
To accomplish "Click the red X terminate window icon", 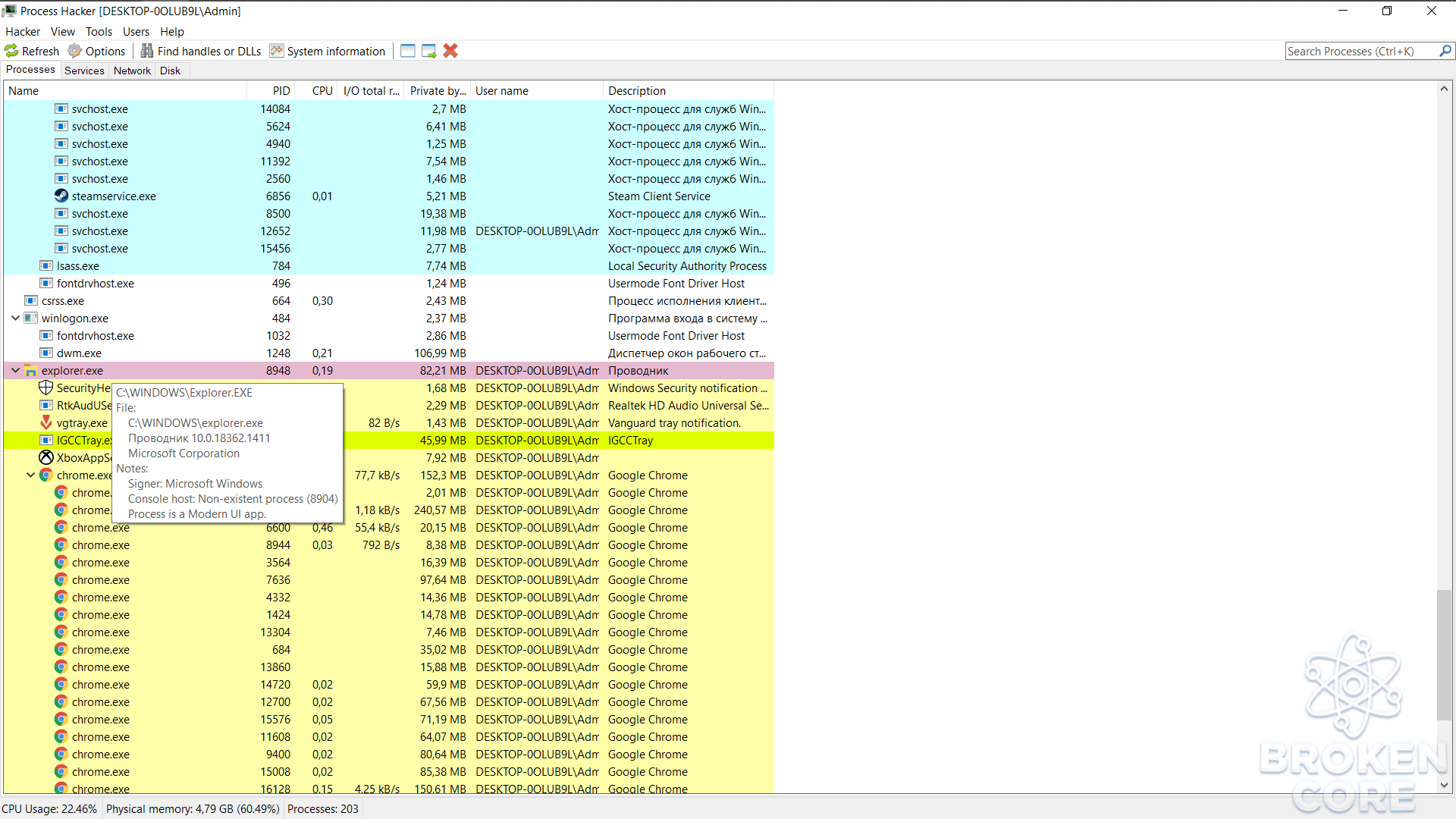I will coord(450,51).
